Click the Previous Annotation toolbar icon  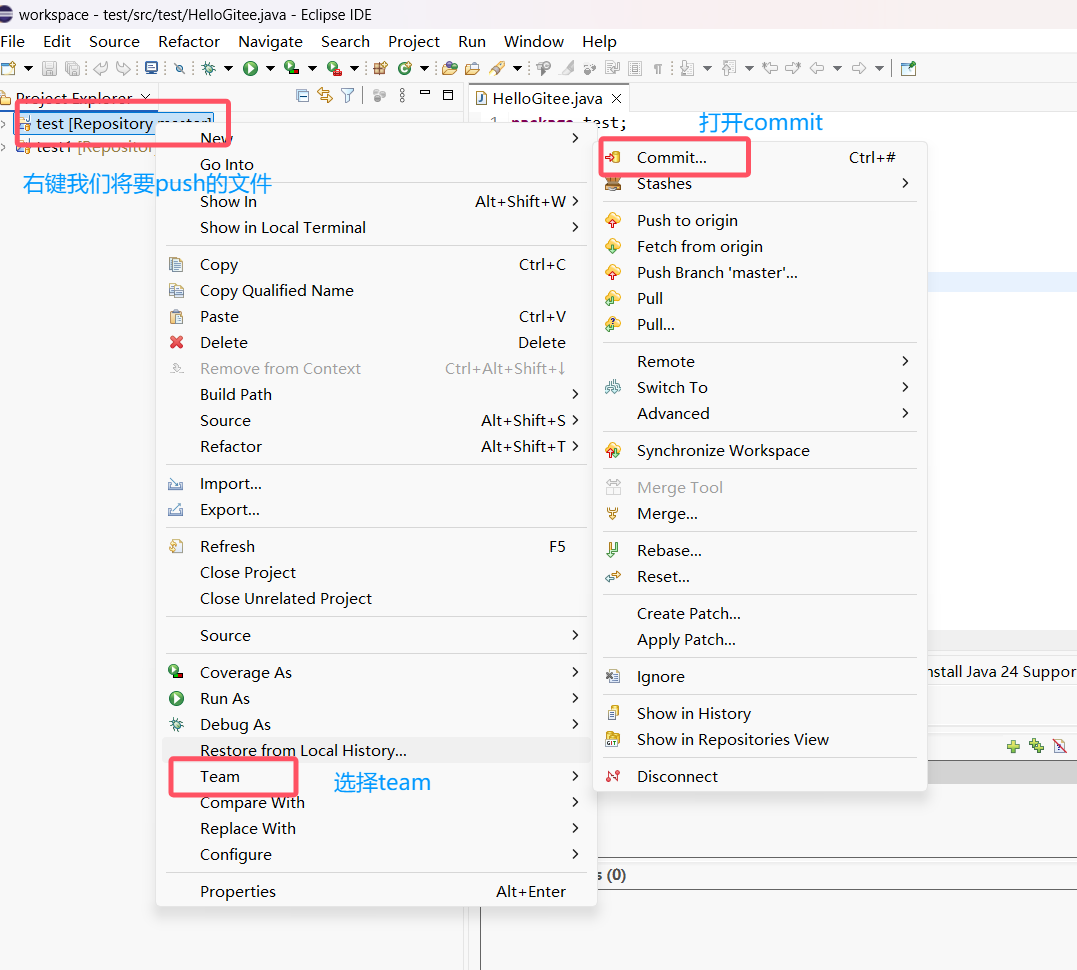729,67
